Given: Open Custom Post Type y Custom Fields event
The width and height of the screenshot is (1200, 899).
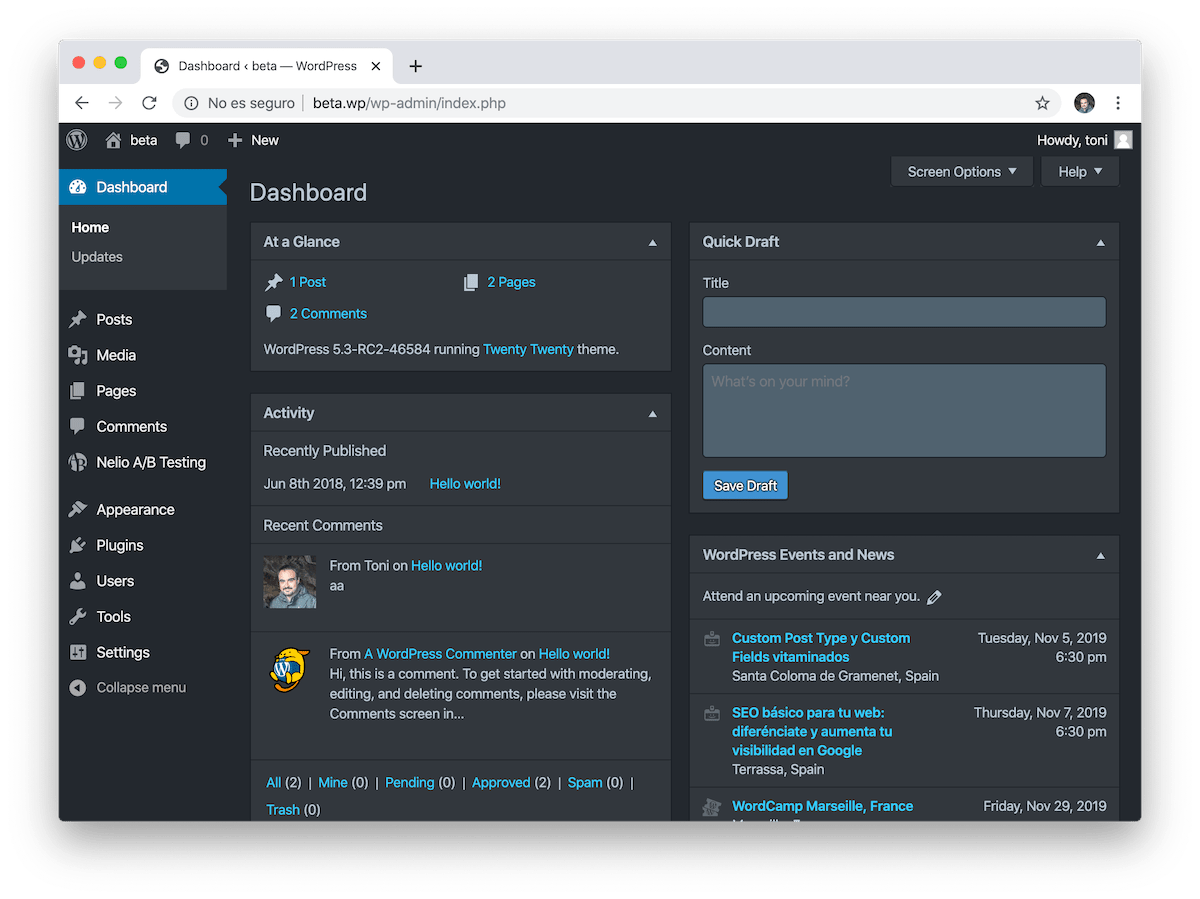Looking at the screenshot, I should 821,647.
